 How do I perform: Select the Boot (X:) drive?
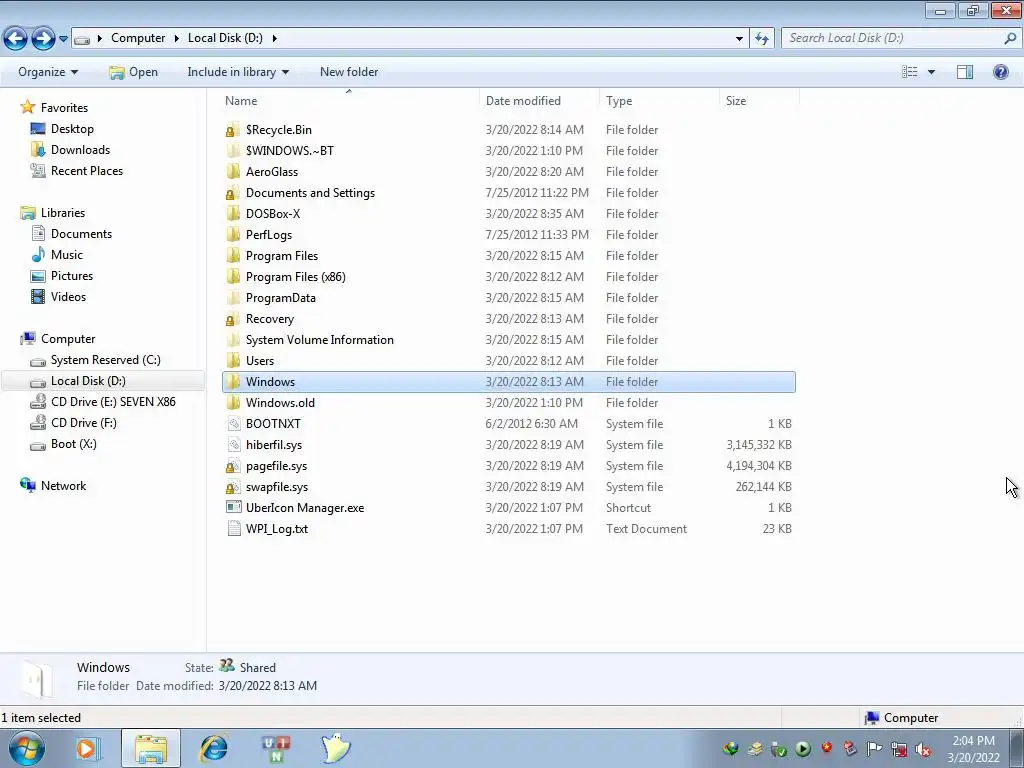[x=73, y=443]
